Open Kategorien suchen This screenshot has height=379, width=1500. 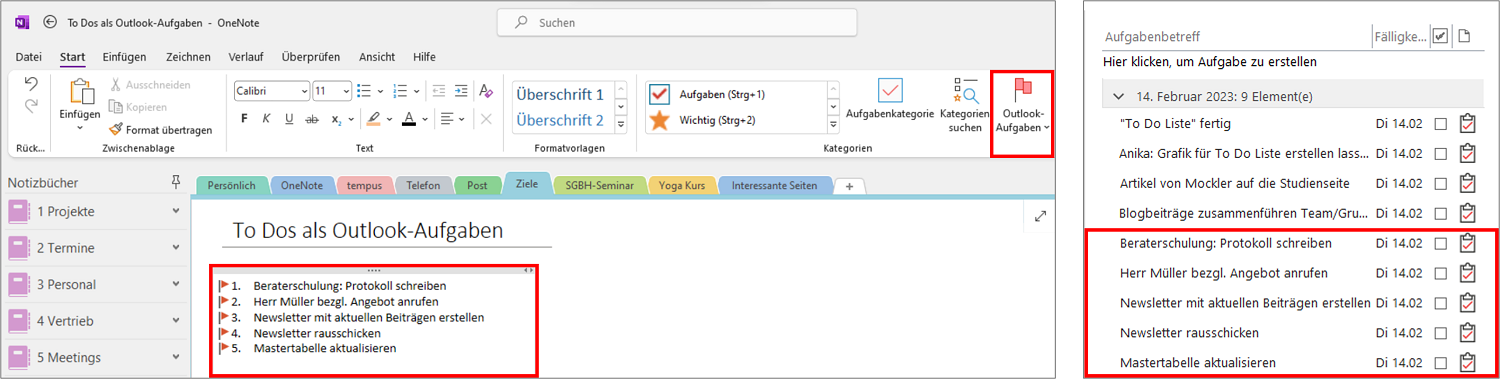point(964,105)
